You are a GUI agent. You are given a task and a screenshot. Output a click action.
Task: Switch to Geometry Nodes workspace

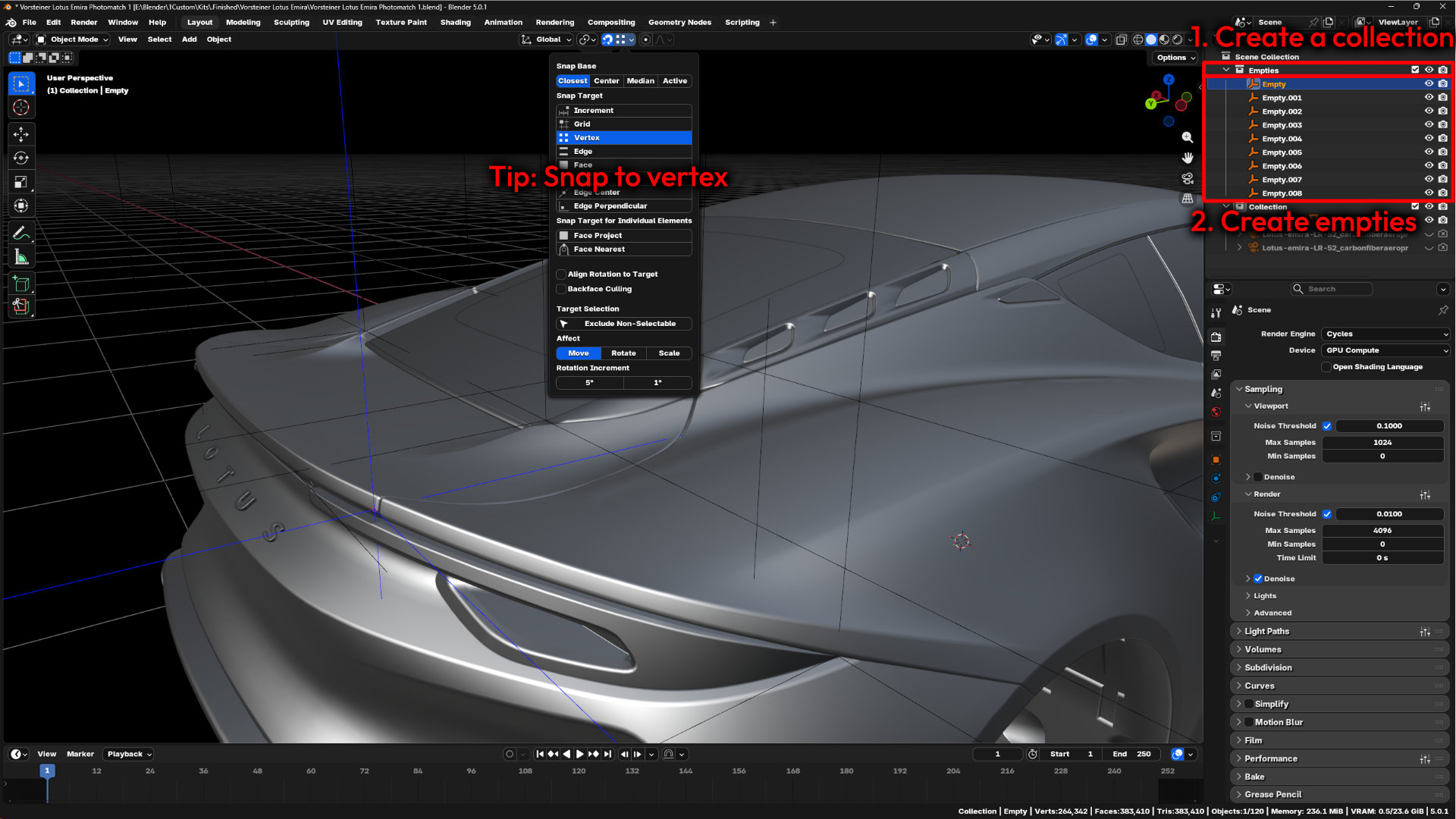pyautogui.click(x=679, y=22)
